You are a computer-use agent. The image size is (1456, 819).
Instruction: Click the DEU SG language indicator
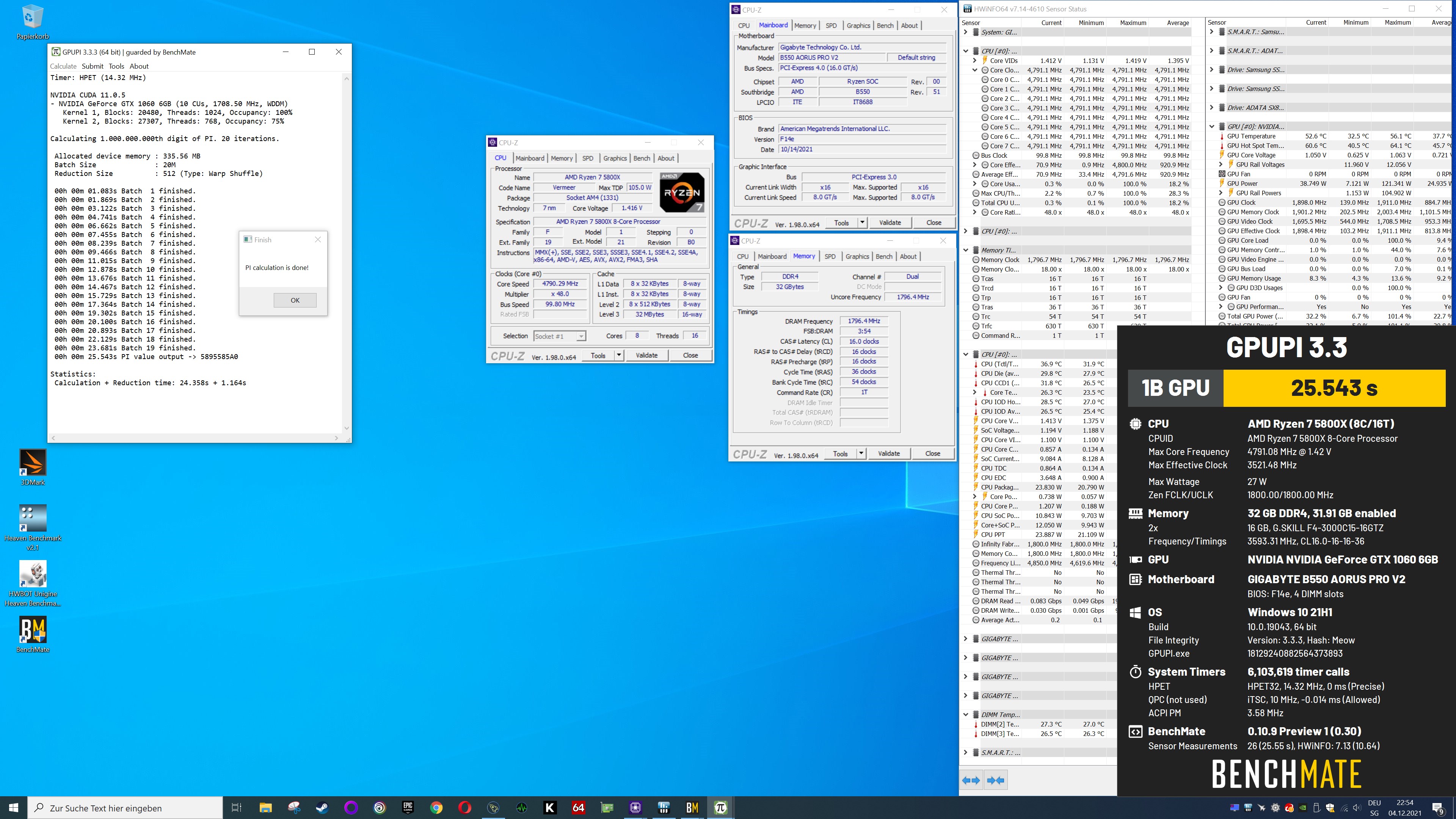[1374, 808]
